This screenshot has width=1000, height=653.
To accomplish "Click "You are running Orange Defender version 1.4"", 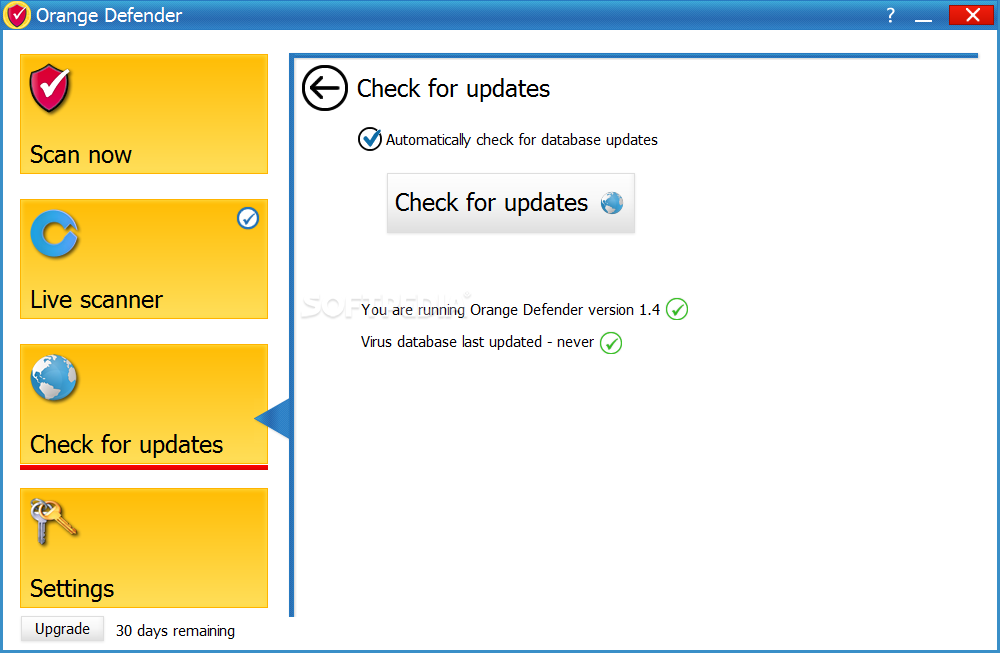I will (x=510, y=310).
